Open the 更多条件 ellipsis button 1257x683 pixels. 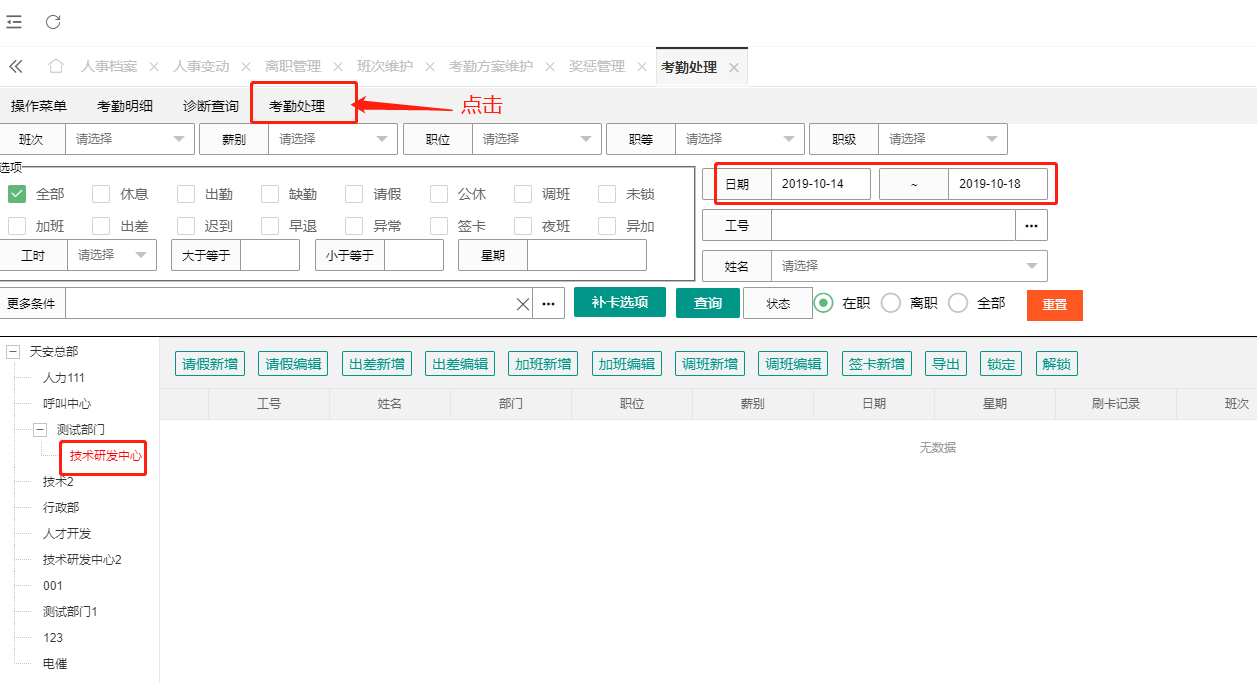pos(548,304)
